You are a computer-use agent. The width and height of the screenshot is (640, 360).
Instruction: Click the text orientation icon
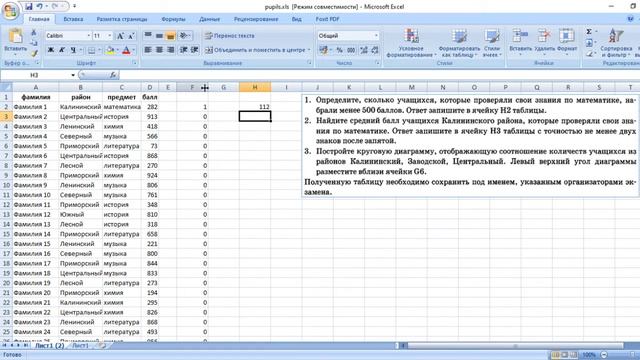point(184,36)
